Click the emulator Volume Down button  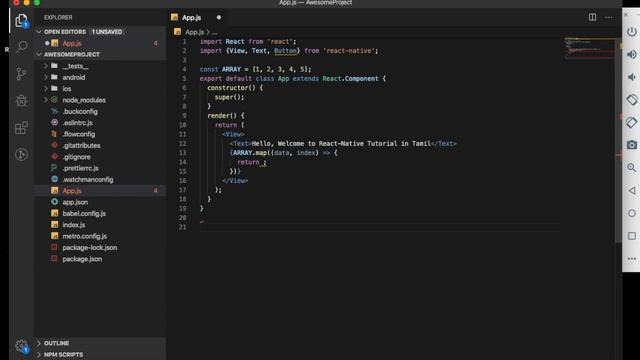tap(631, 77)
